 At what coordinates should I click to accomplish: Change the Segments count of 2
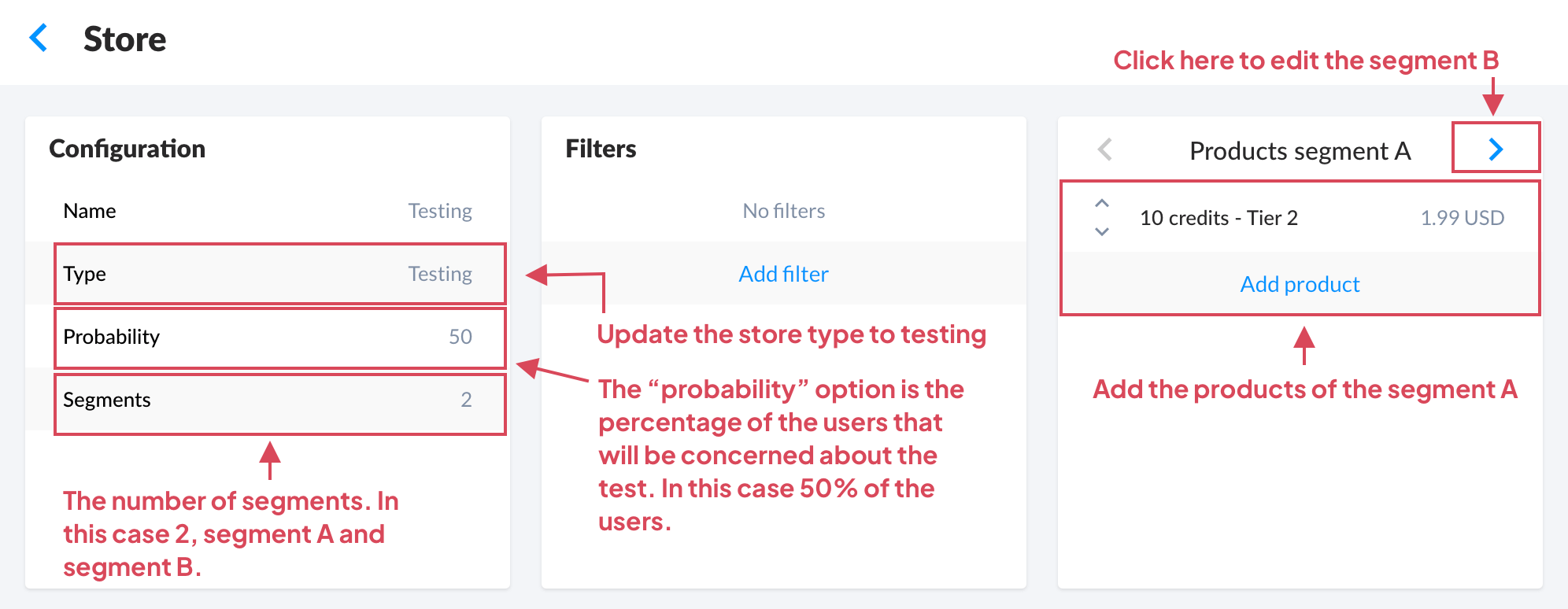(466, 400)
